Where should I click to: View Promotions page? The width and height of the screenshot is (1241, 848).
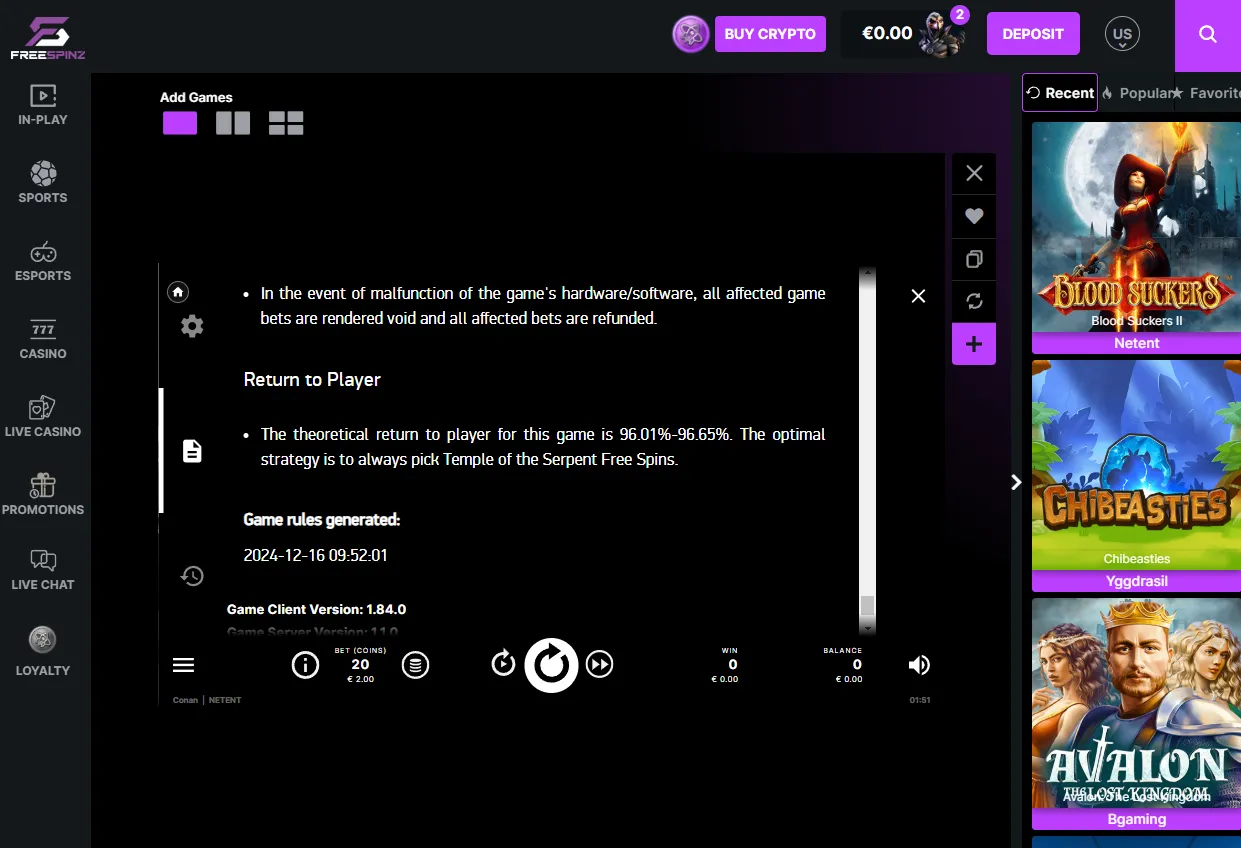(x=43, y=495)
